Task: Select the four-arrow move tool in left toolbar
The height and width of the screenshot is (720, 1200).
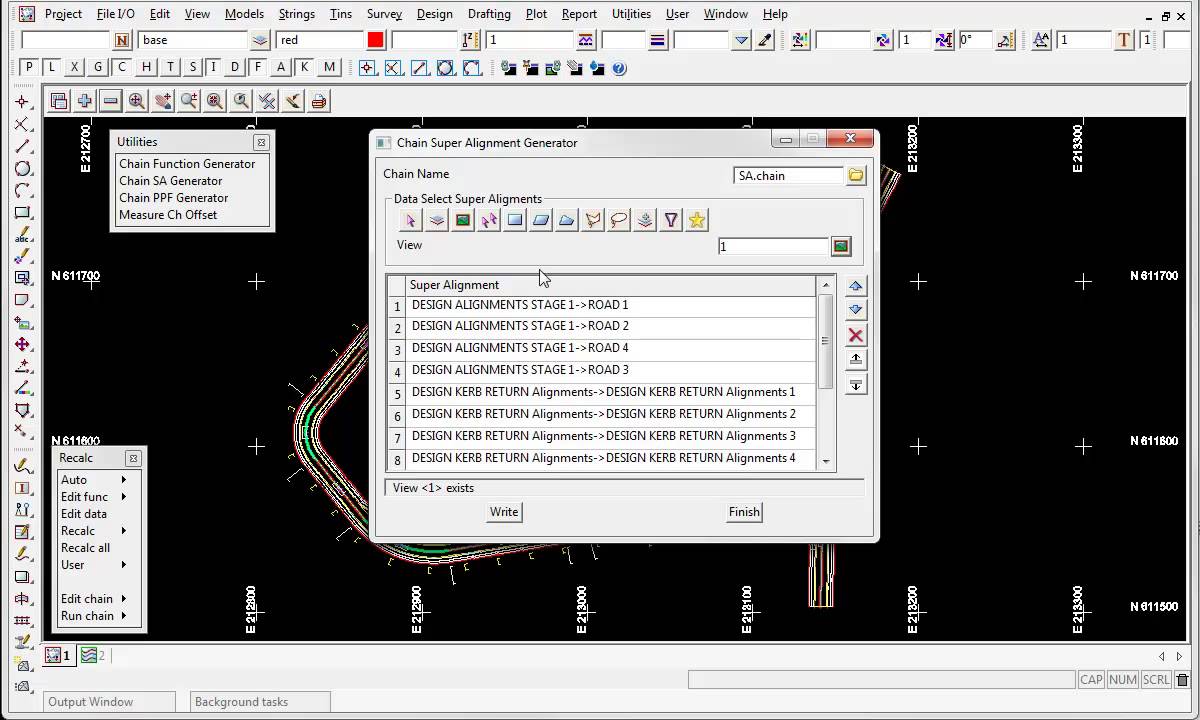Action: click(22, 344)
